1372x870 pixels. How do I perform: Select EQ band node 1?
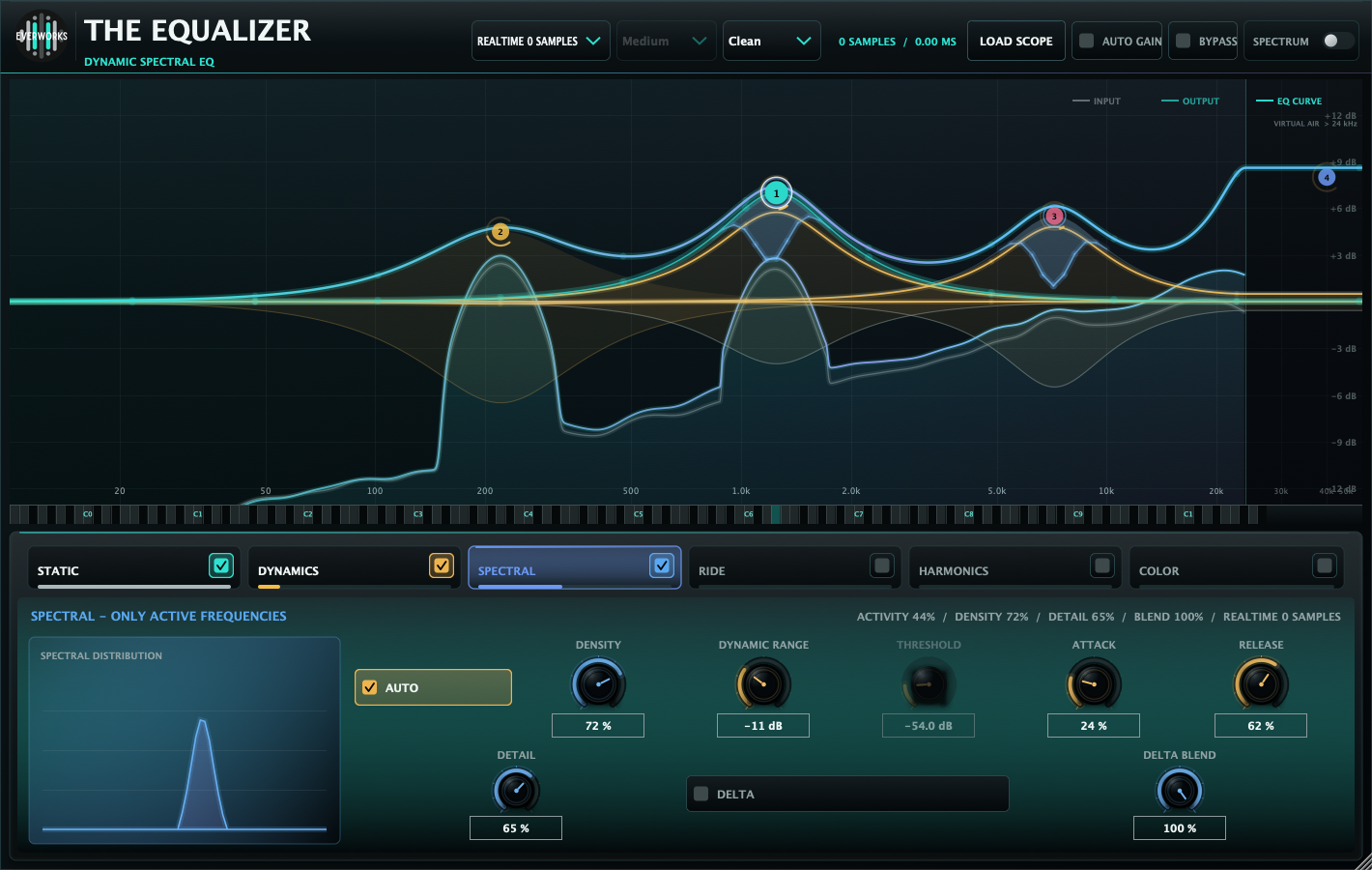pos(776,193)
